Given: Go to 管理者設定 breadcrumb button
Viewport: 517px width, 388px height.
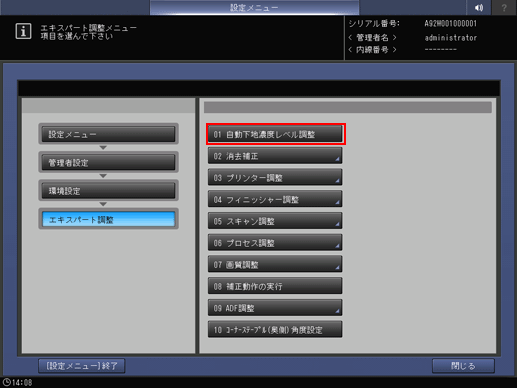Looking at the screenshot, I should (x=108, y=162).
